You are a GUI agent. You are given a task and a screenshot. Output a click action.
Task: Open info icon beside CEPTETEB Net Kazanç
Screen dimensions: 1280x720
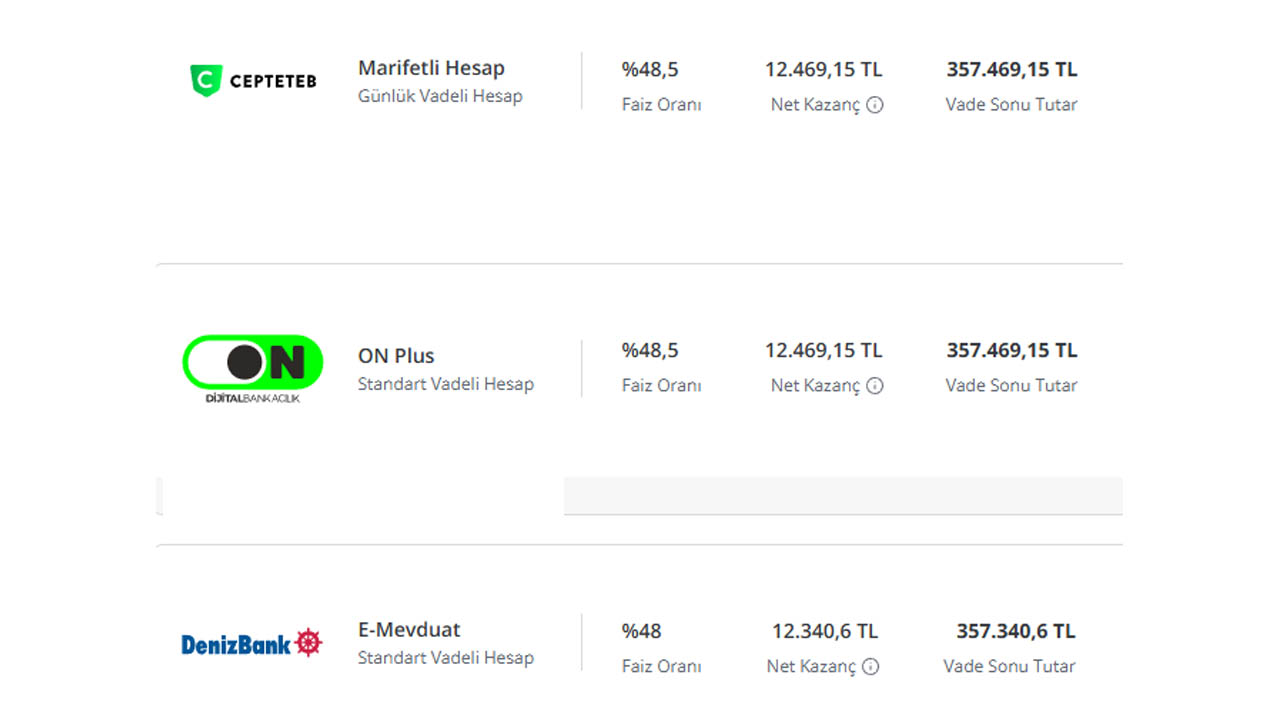point(875,105)
